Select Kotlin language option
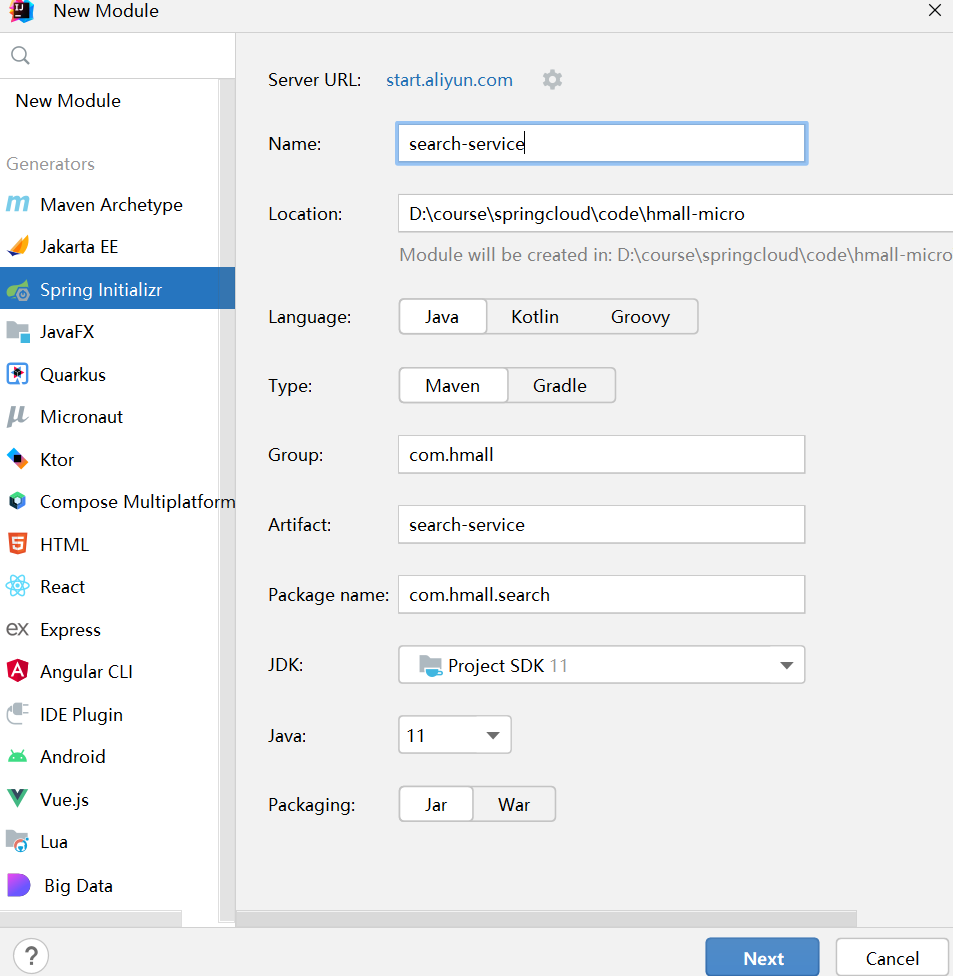953x976 pixels. (535, 317)
